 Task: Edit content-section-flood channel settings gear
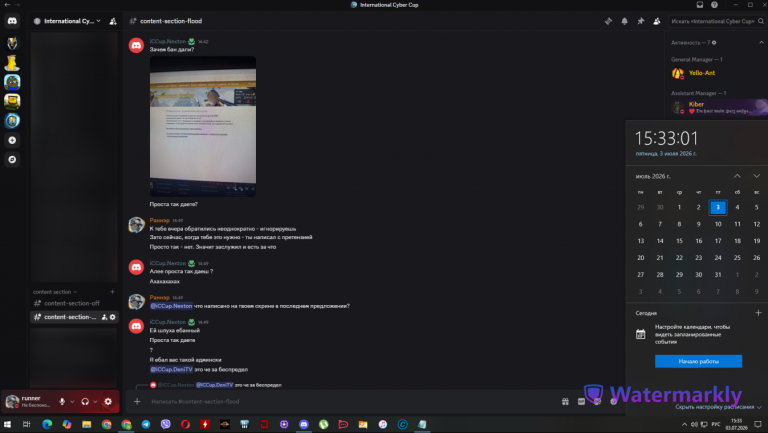(113, 317)
